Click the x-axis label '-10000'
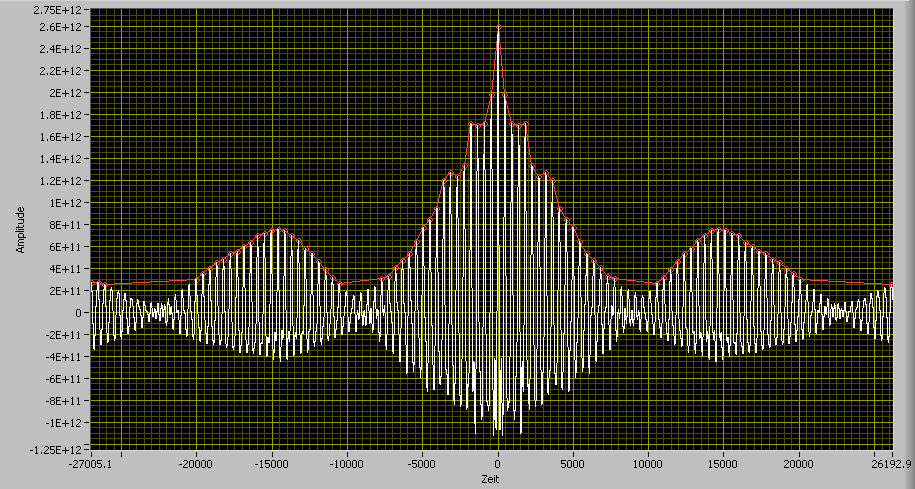This screenshot has height=489, width=915. (x=347, y=464)
